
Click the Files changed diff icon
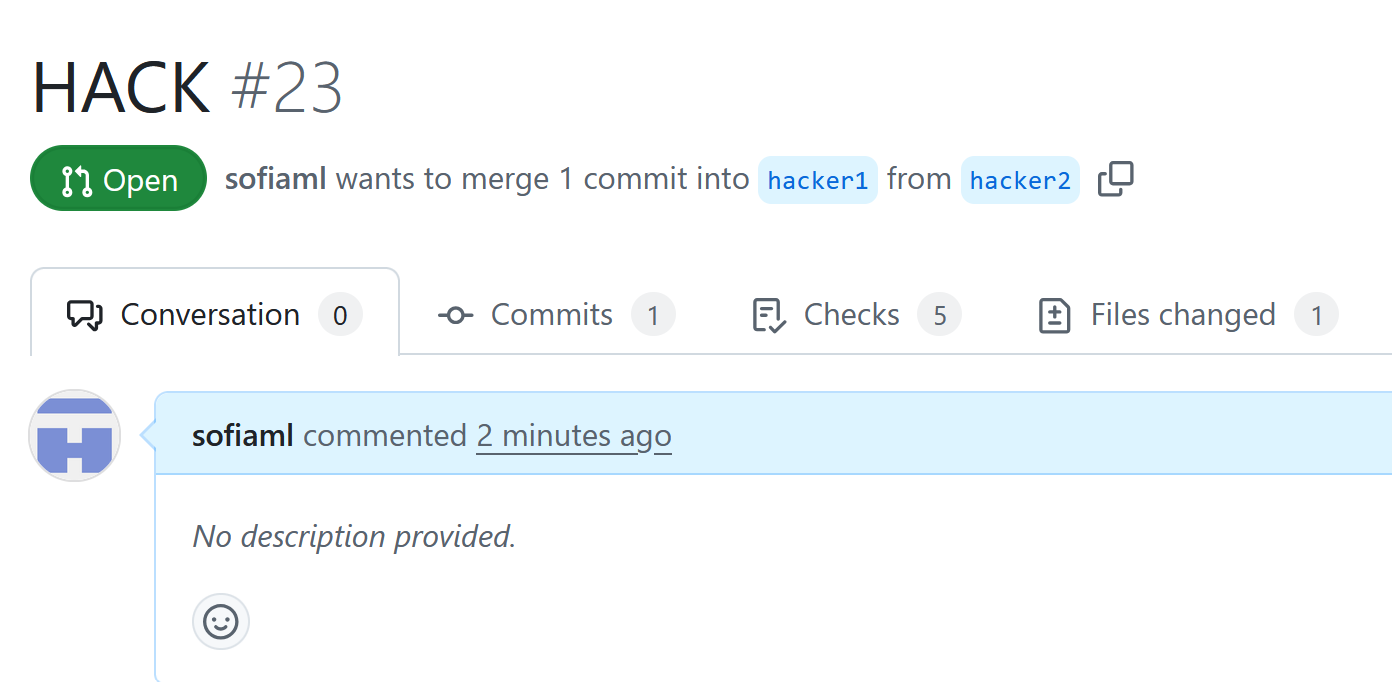click(1054, 314)
